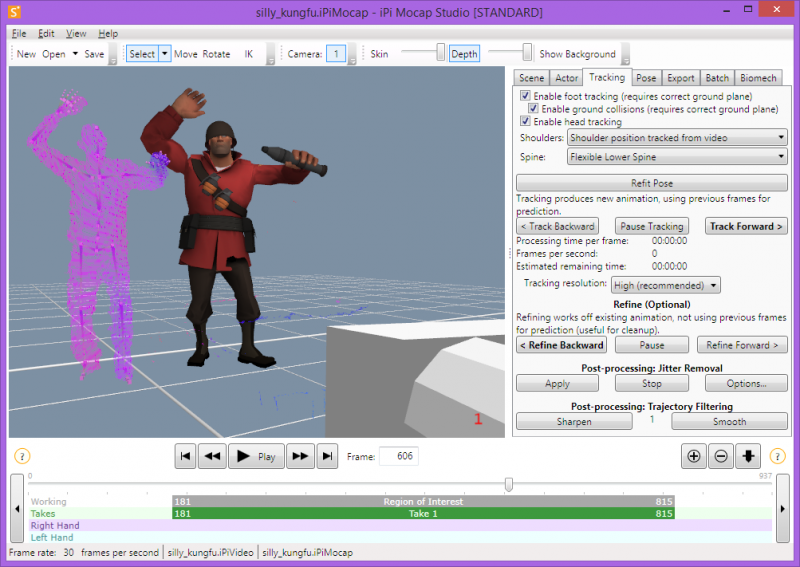Viewport: 800px width, 567px height.
Task: Switch to Pose tab
Action: coord(646,78)
